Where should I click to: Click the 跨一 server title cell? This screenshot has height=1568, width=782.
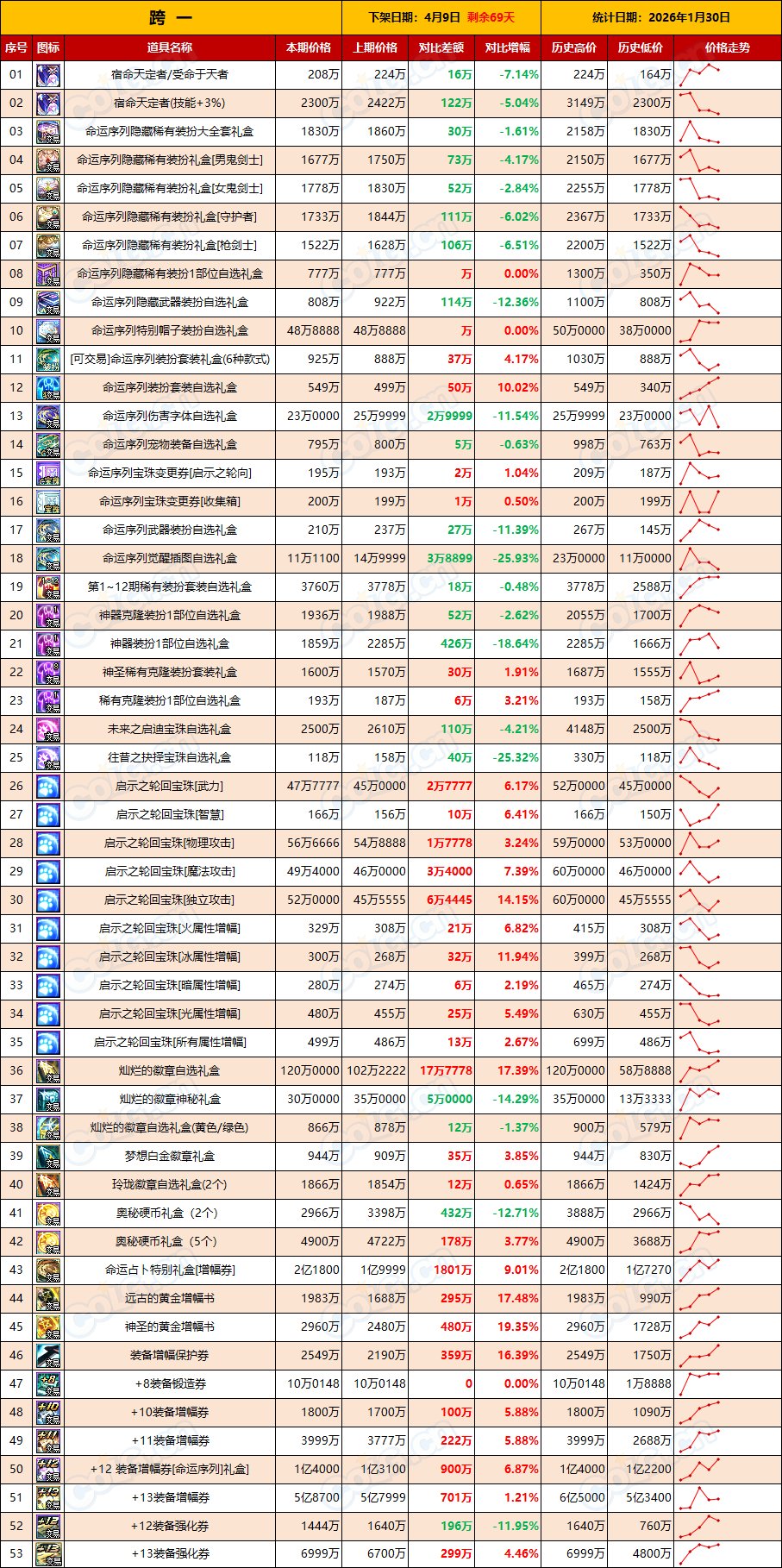(171, 17)
